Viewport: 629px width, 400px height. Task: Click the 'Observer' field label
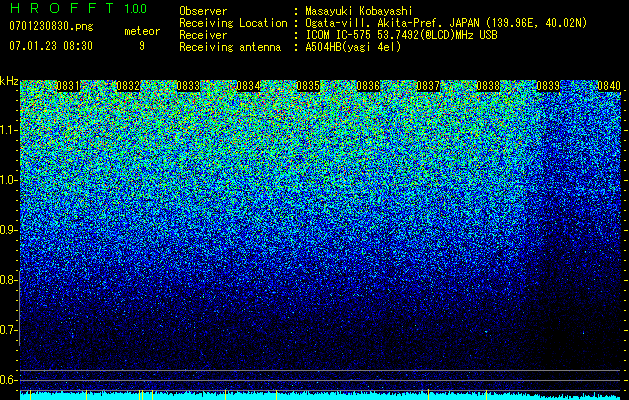203,11
